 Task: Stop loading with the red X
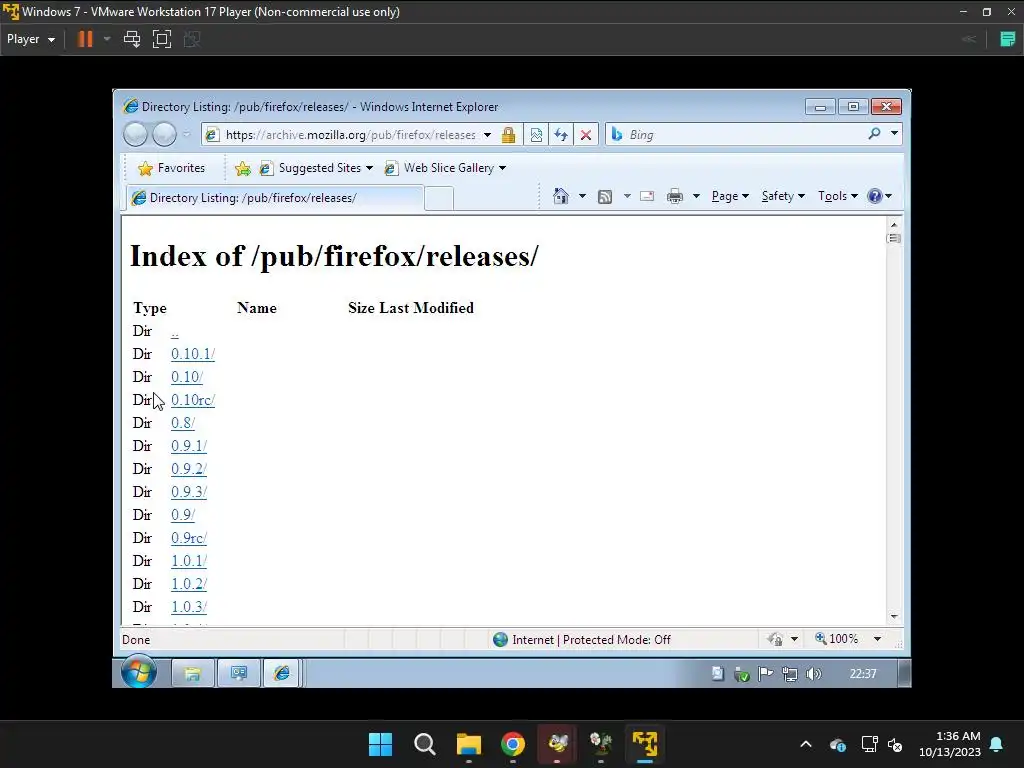click(586, 135)
